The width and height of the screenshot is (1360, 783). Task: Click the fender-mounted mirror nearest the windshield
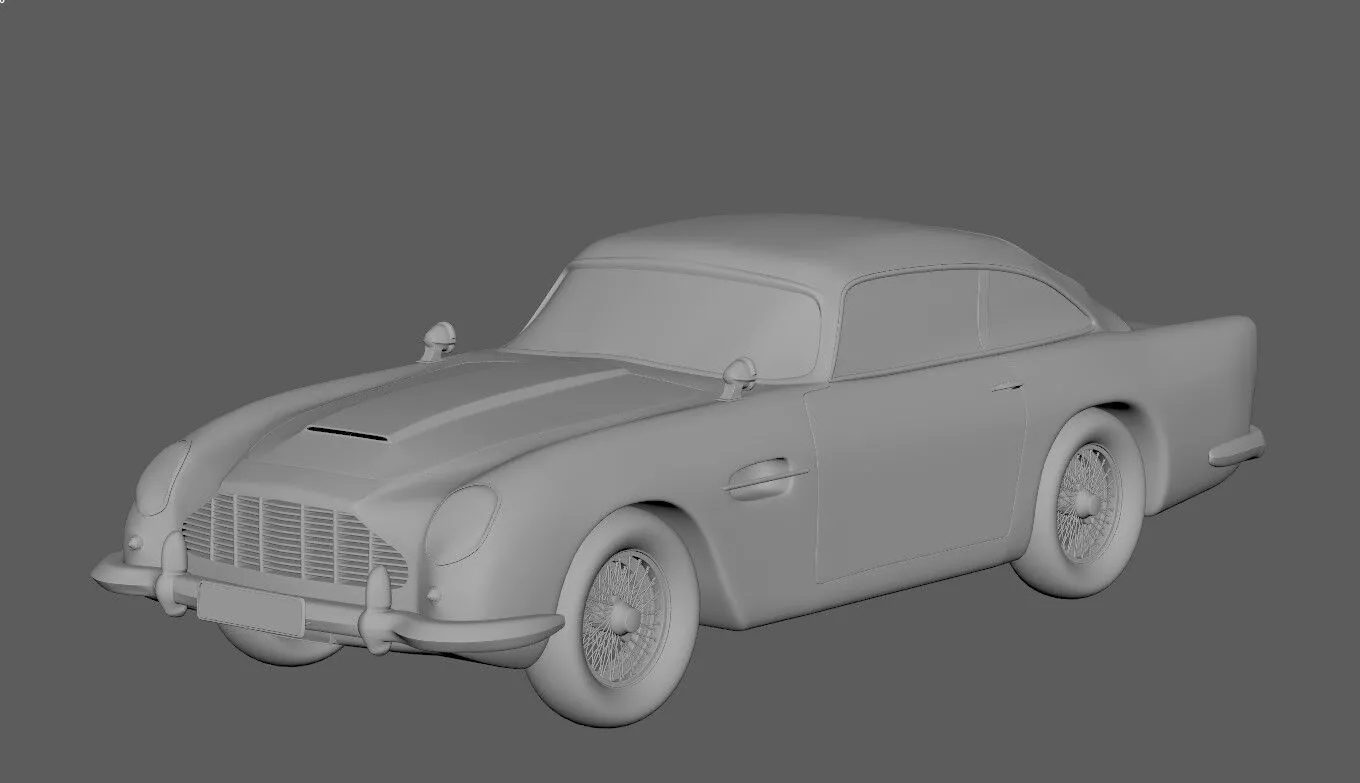[737, 377]
